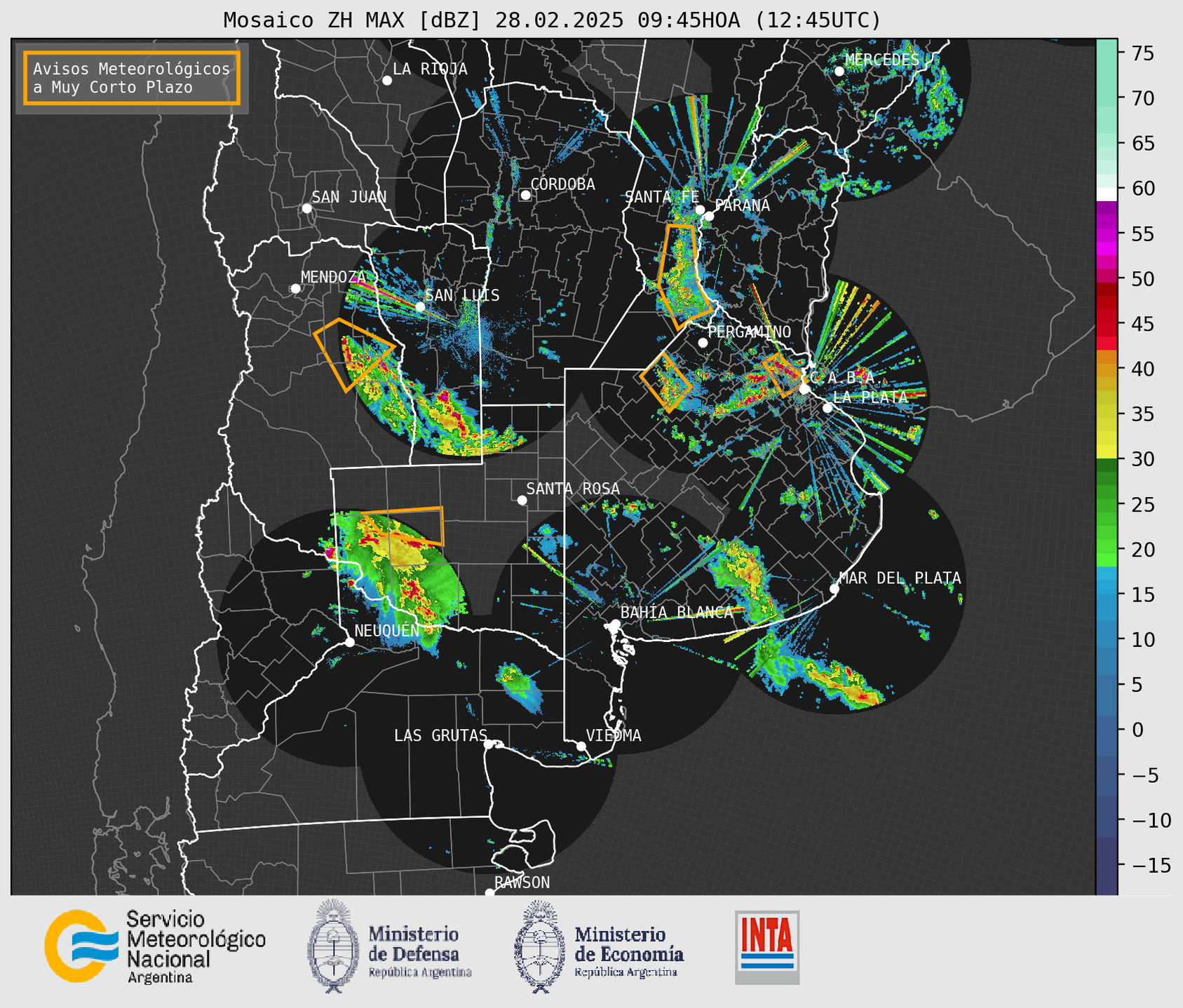Screen dimensions: 1183x1008
Task: Click the INTA logo
Action: point(767,947)
